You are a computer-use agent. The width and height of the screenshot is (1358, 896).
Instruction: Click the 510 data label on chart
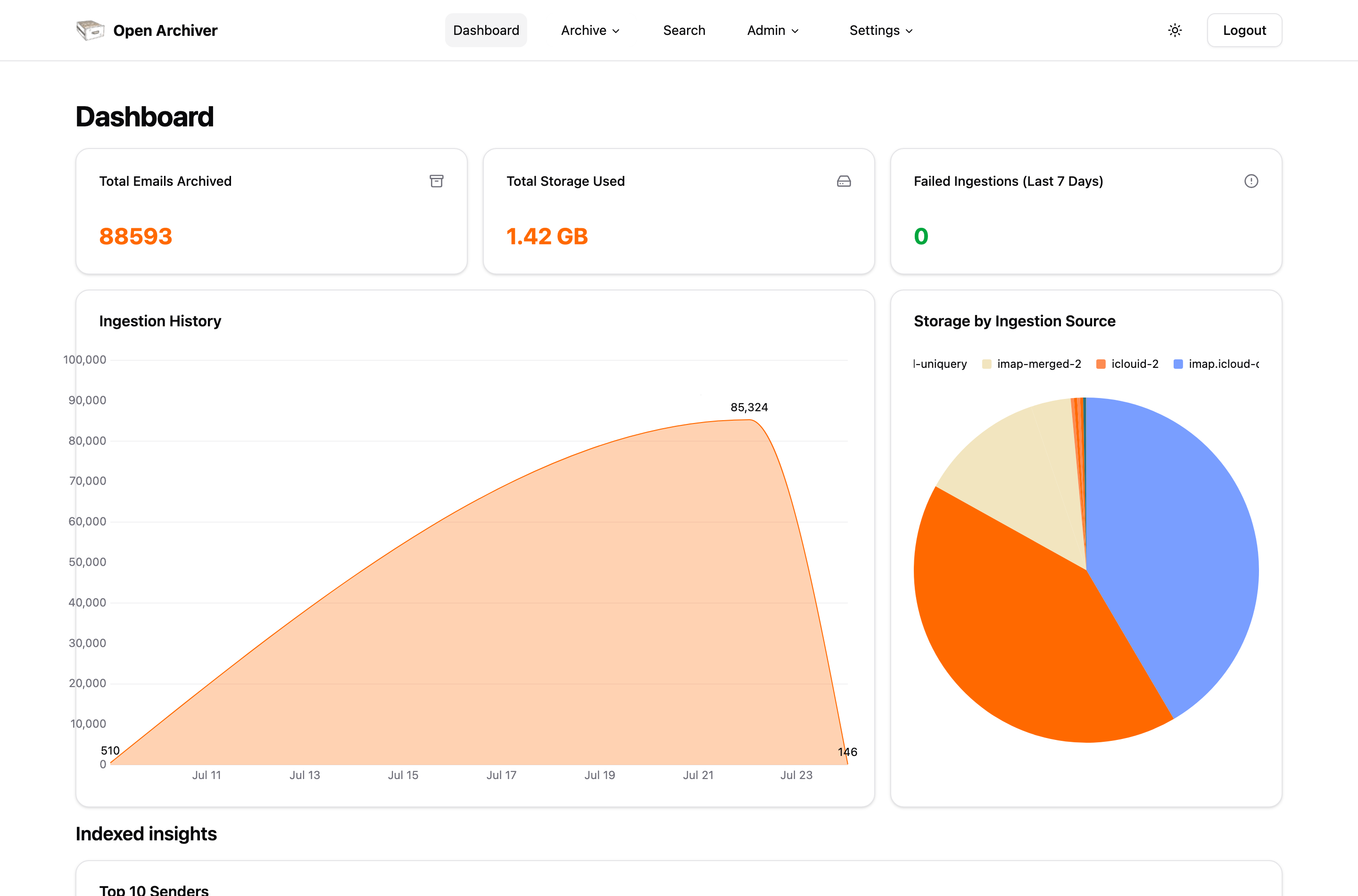[110, 751]
